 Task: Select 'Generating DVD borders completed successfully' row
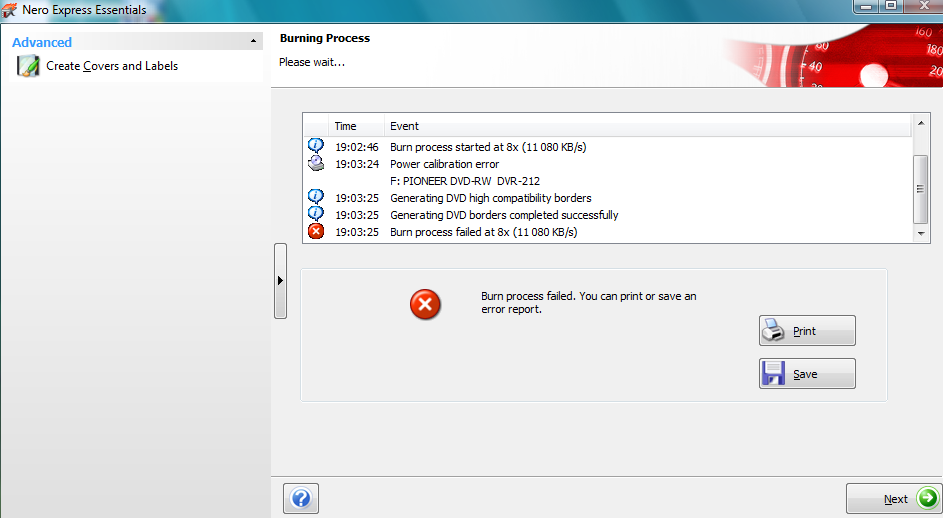[x=608, y=215]
